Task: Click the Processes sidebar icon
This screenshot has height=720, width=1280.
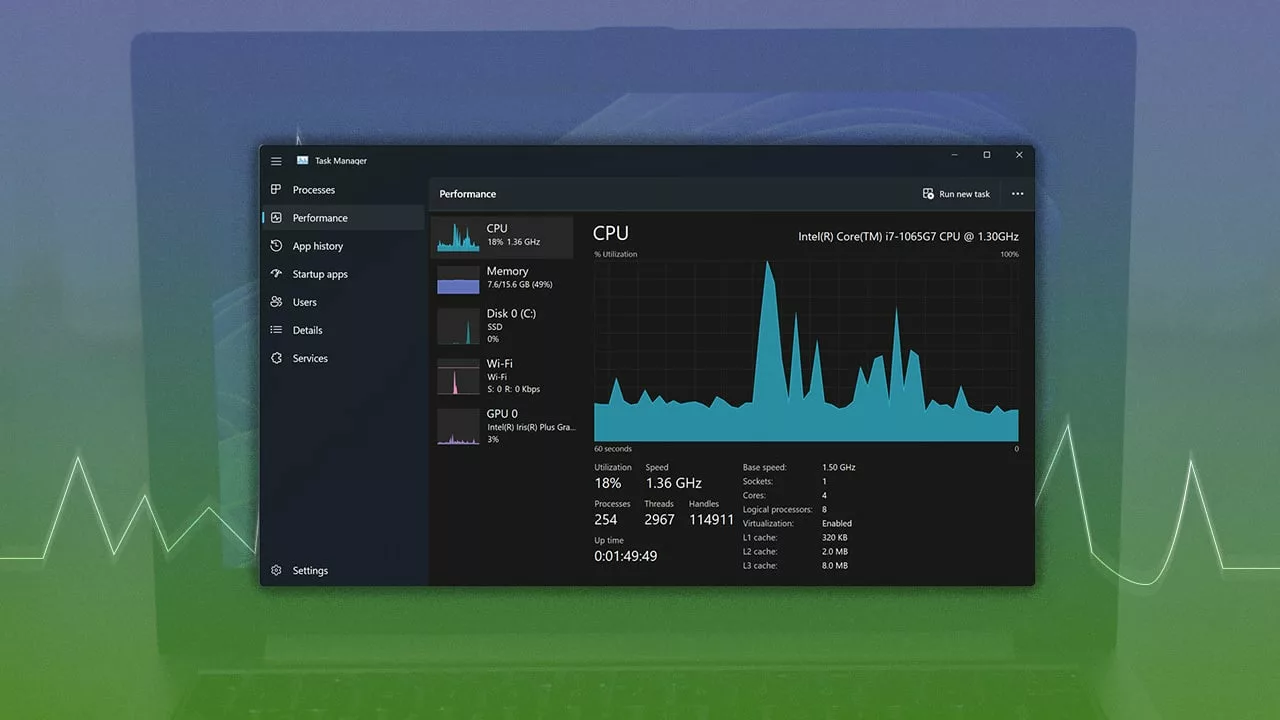Action: (x=276, y=190)
